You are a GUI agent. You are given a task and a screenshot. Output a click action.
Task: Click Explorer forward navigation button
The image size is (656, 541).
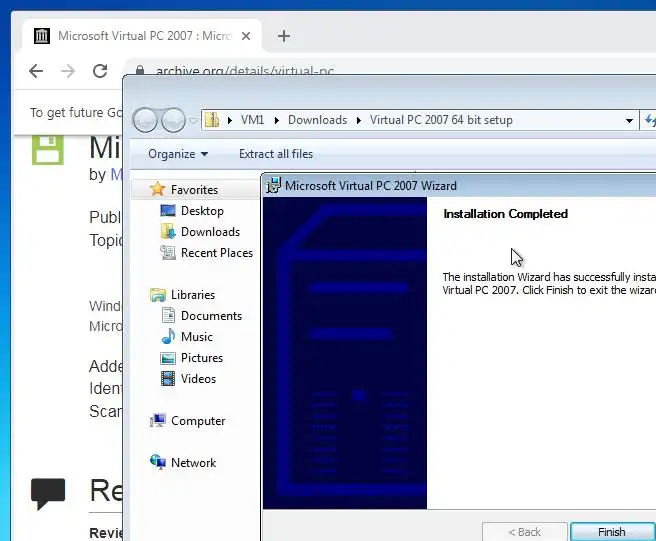173,120
